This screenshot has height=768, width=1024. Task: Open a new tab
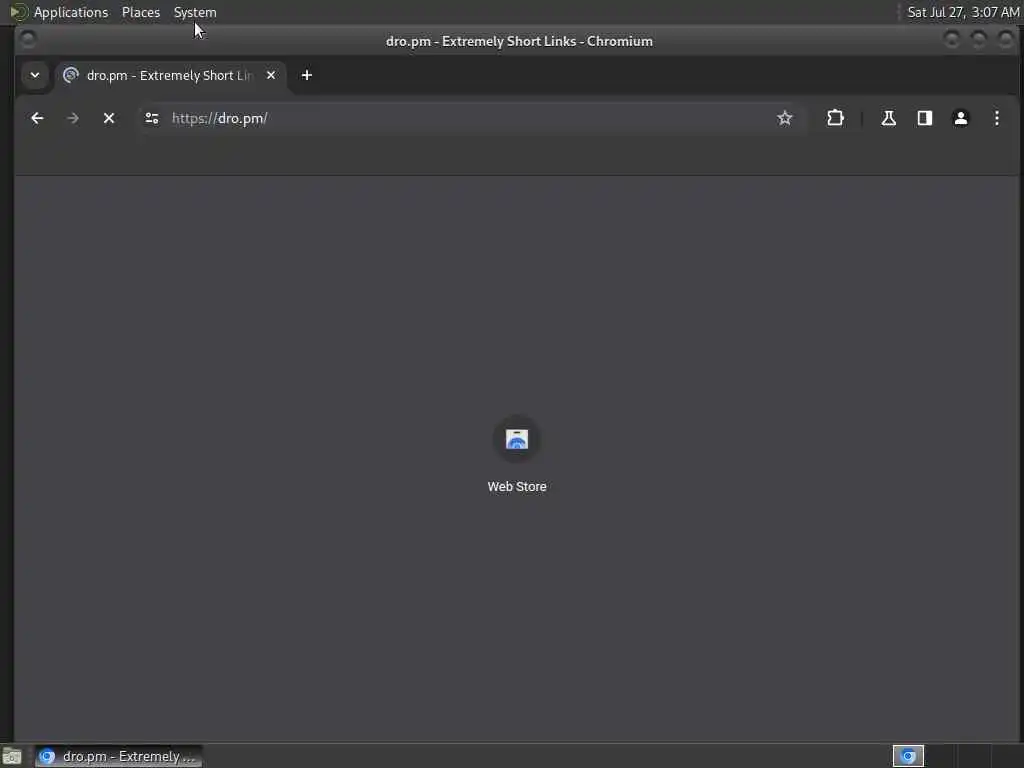(306, 75)
